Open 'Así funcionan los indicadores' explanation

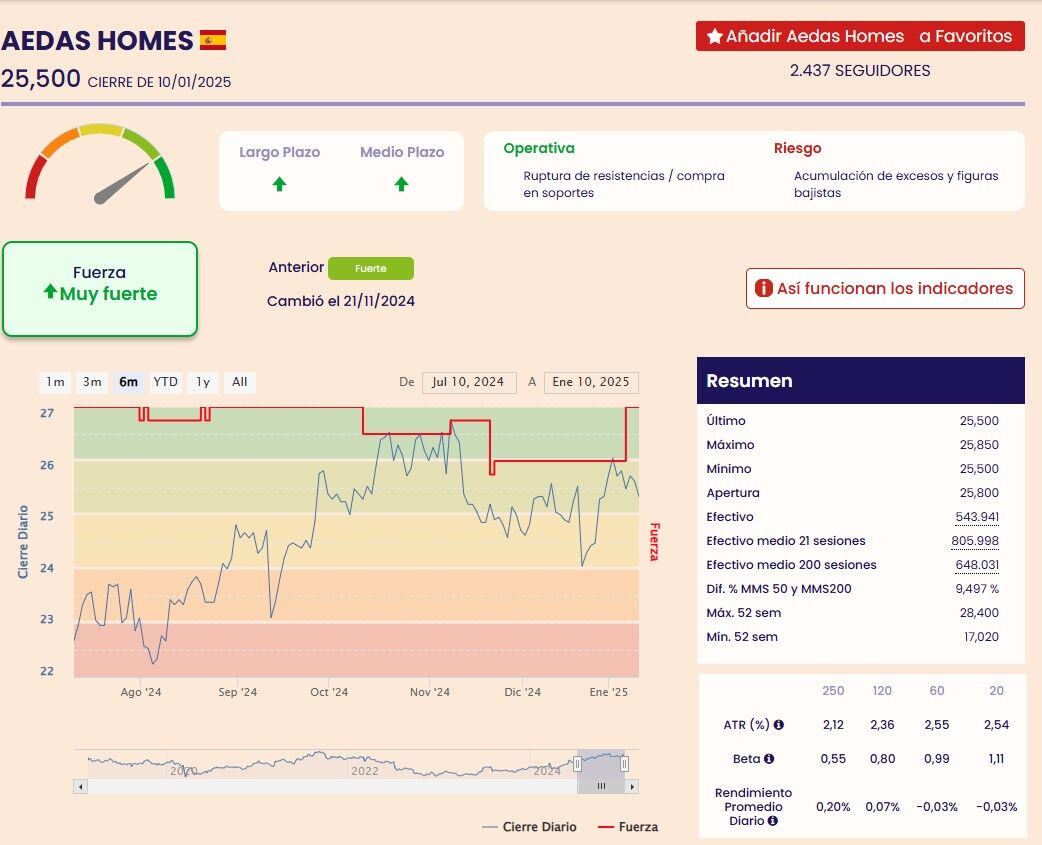(885, 288)
